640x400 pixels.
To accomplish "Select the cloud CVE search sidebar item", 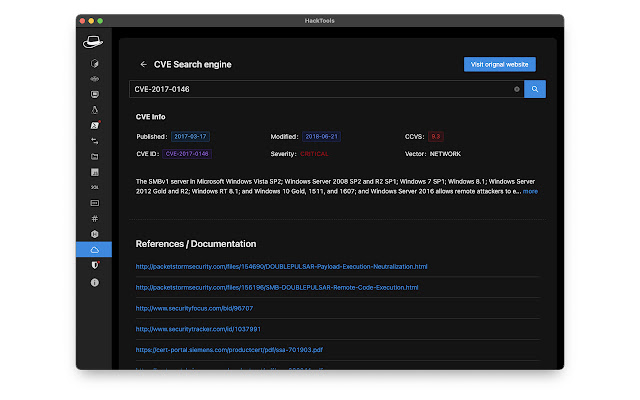I will pyautogui.click(x=94, y=249).
